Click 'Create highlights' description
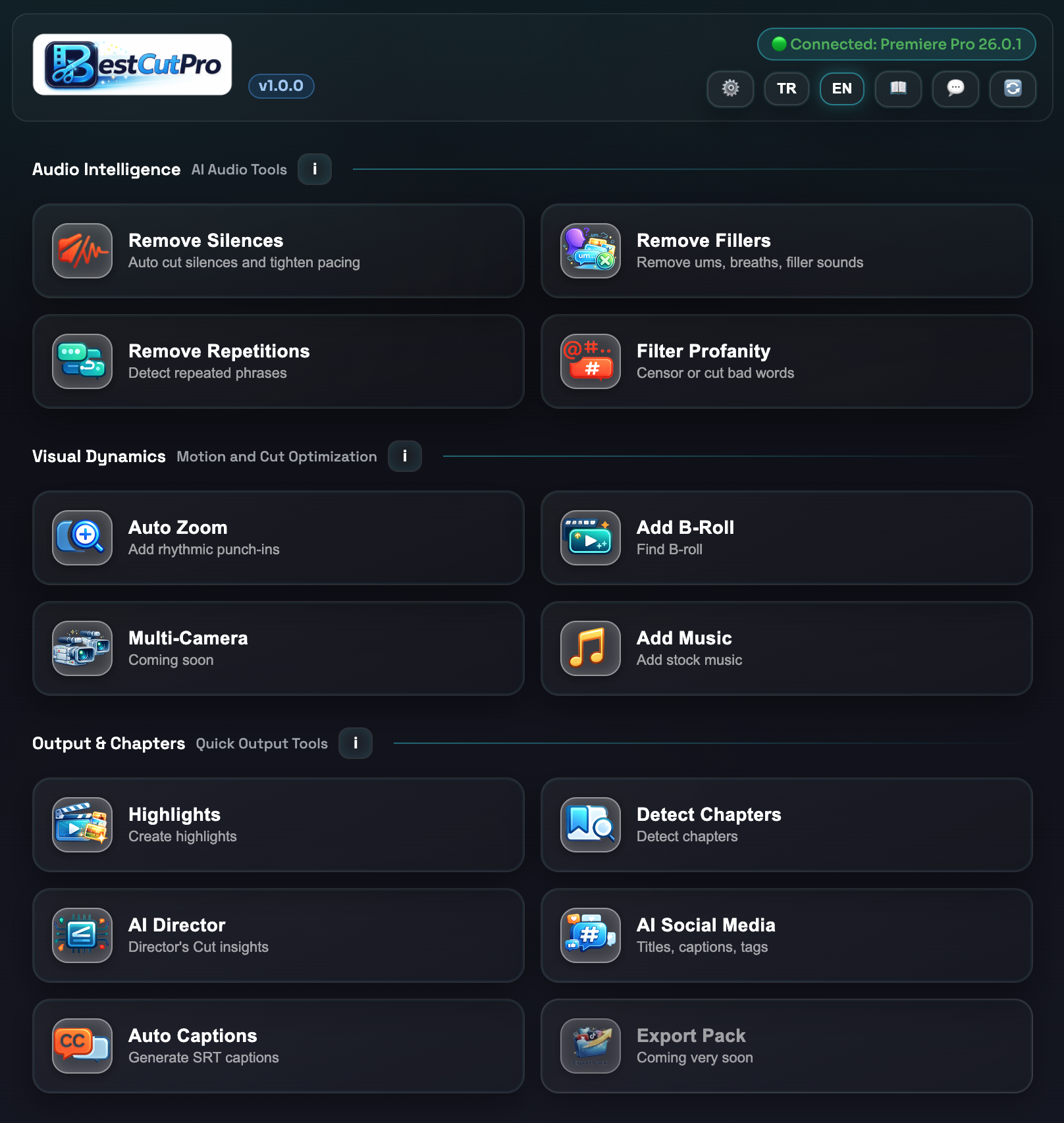 [182, 836]
